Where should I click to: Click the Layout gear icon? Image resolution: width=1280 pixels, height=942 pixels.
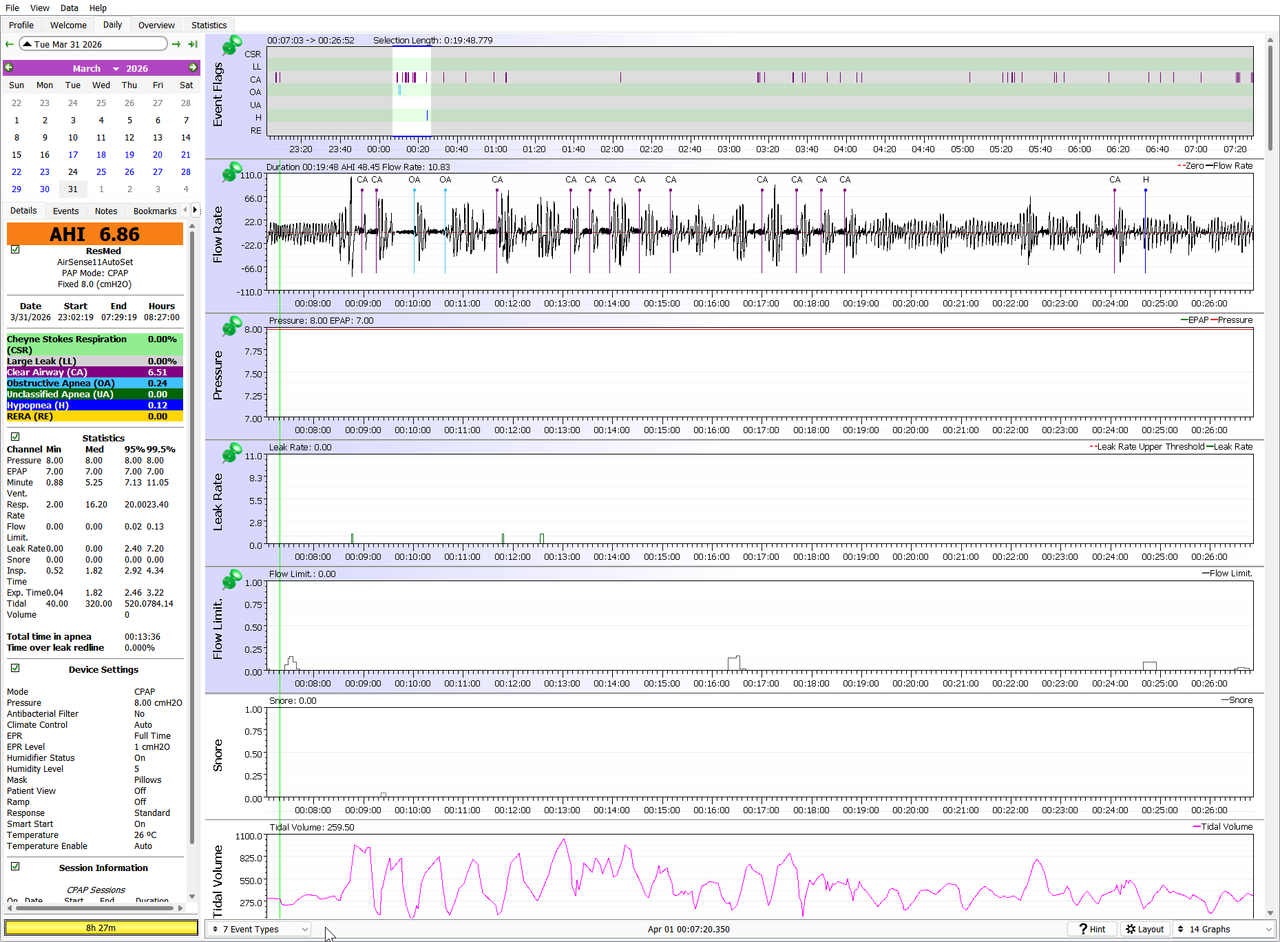click(1131, 929)
